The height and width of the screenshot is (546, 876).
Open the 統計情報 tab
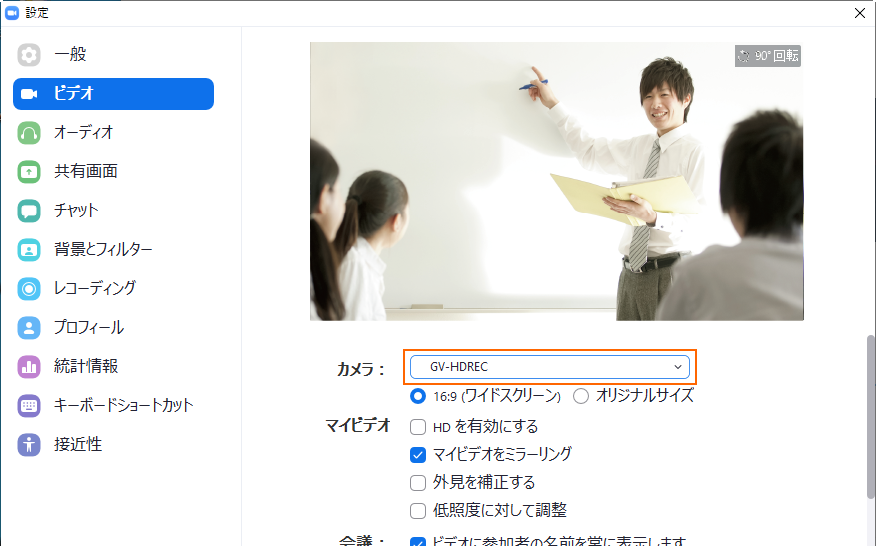113,367
